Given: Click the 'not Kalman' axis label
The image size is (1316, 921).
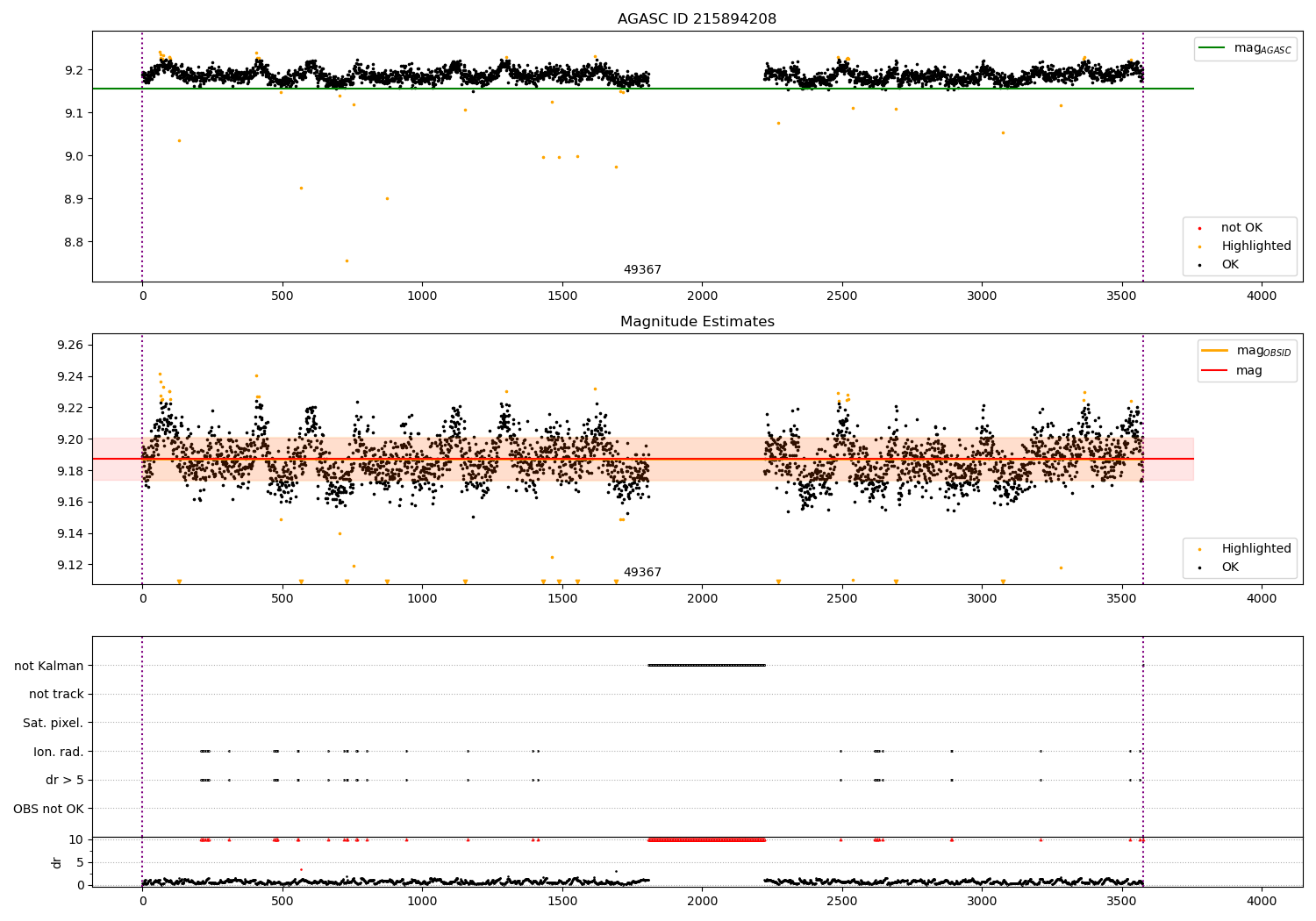Looking at the screenshot, I should [x=49, y=666].
